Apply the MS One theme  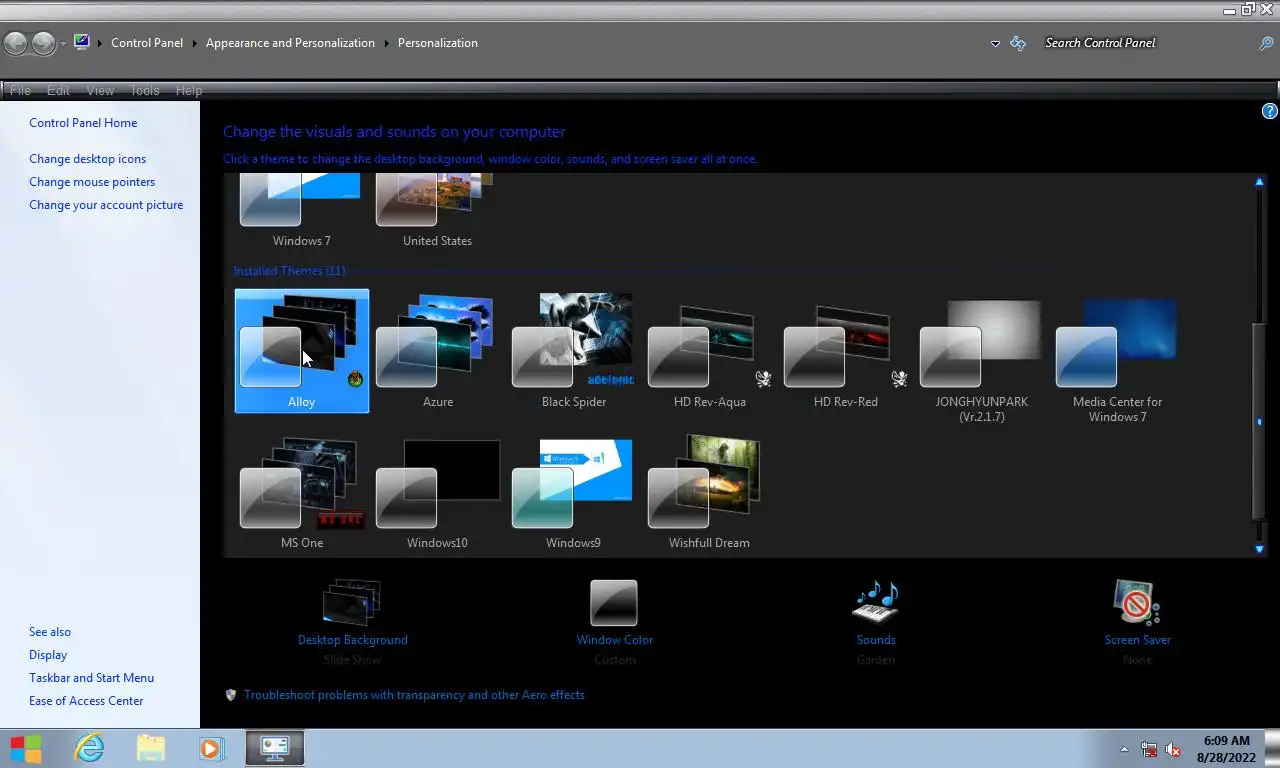(x=301, y=492)
